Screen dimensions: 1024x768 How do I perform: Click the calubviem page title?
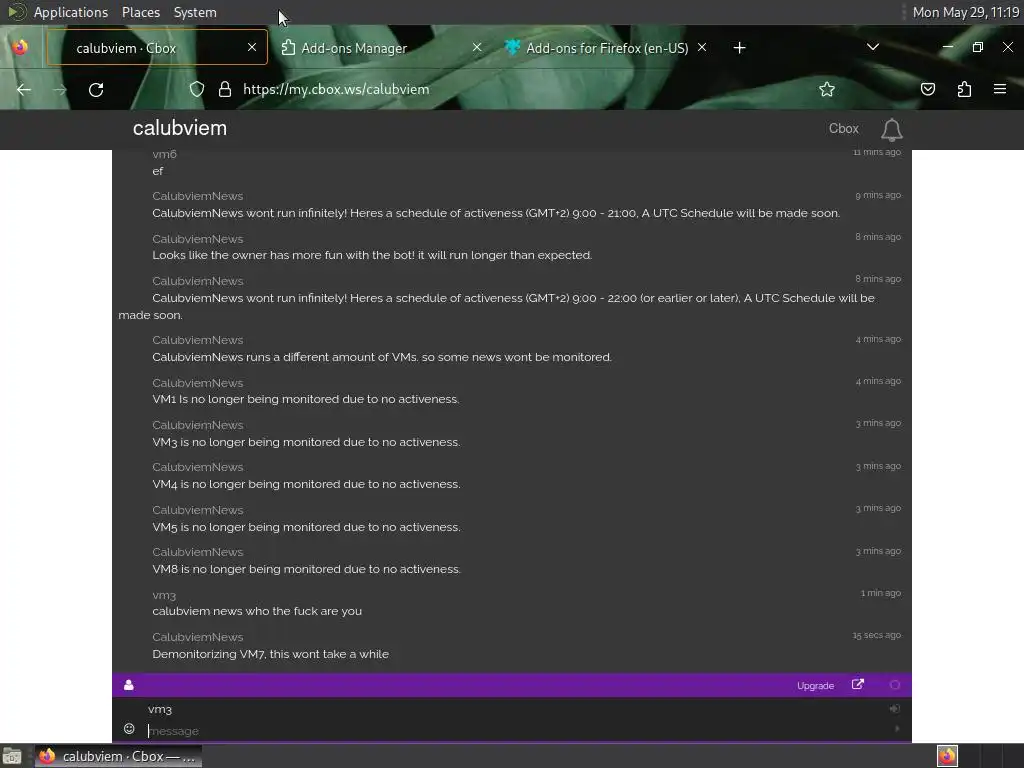(x=180, y=128)
